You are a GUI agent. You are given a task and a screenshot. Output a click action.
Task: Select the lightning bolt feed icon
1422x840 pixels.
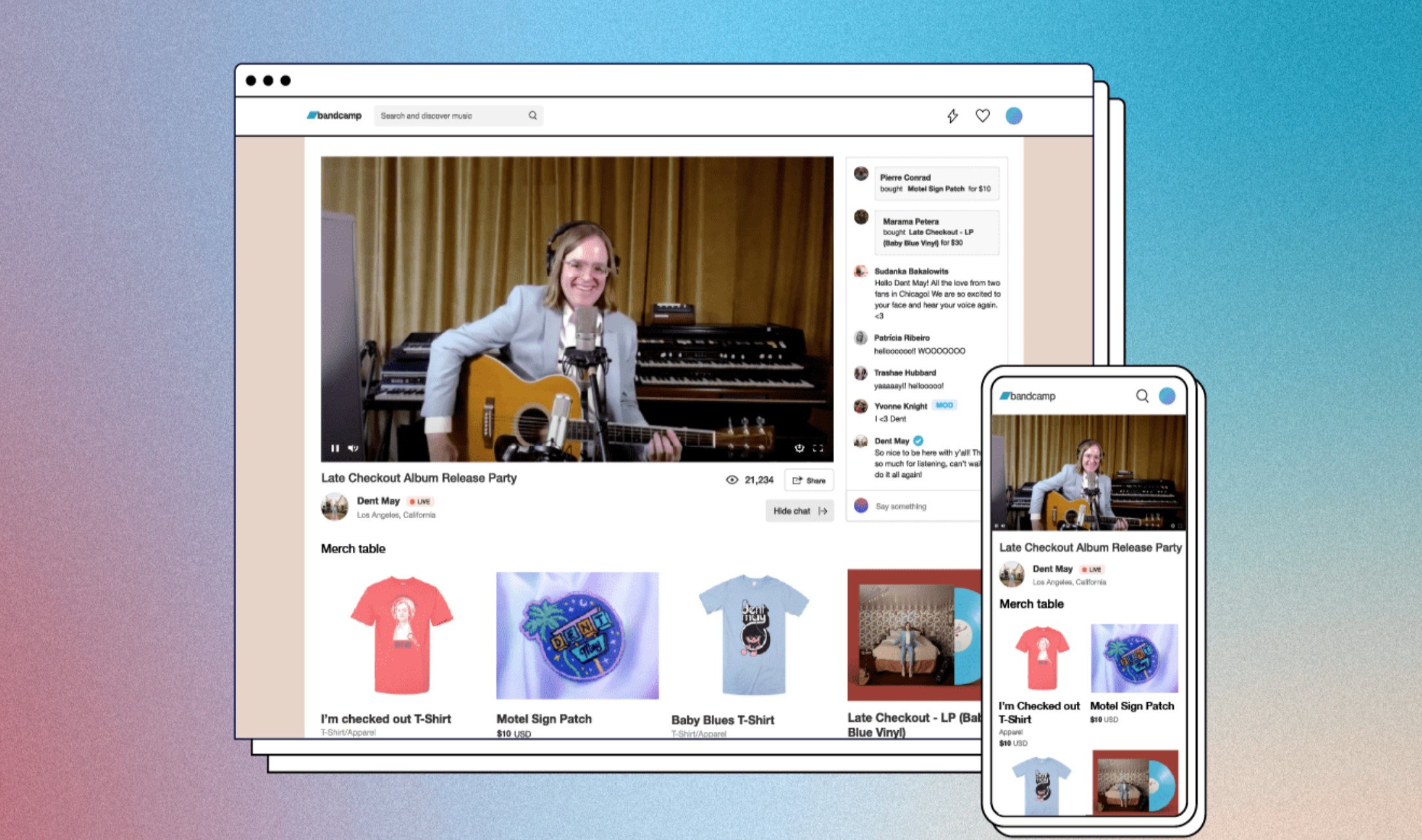click(952, 116)
